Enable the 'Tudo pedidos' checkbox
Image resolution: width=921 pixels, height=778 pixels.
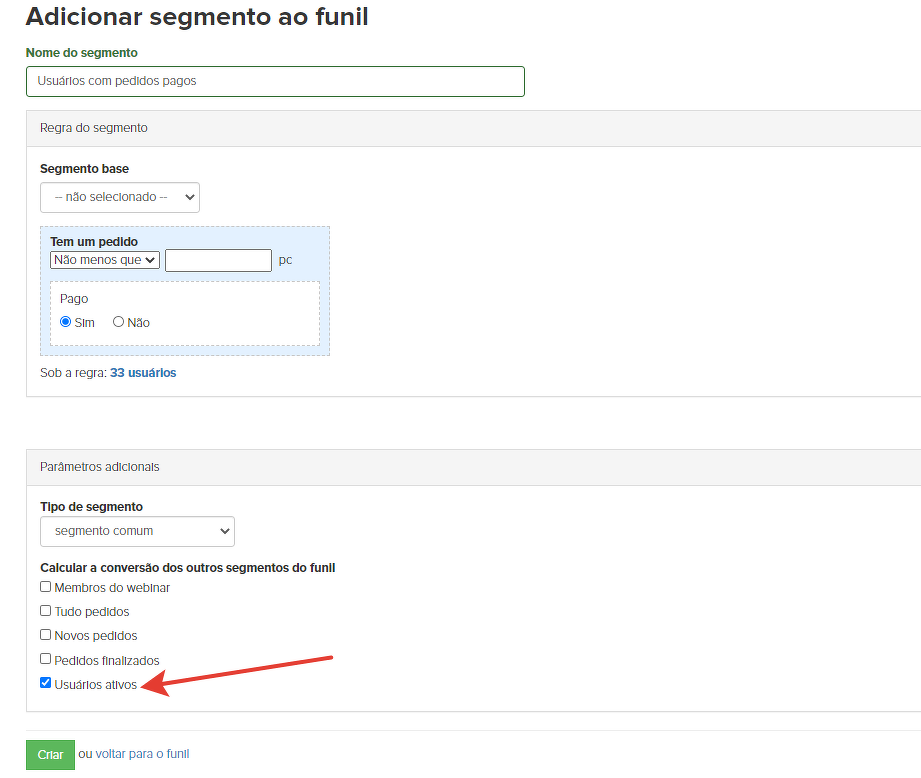(45, 611)
